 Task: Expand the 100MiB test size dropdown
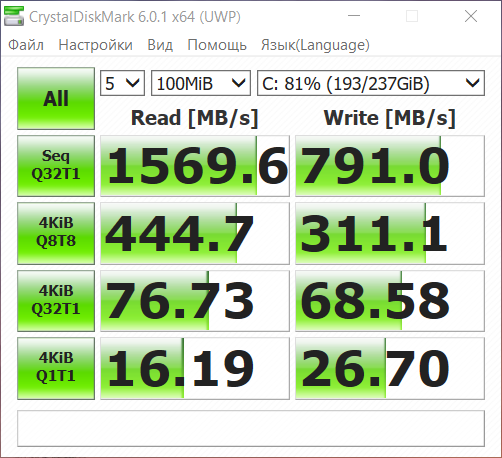coord(201,83)
